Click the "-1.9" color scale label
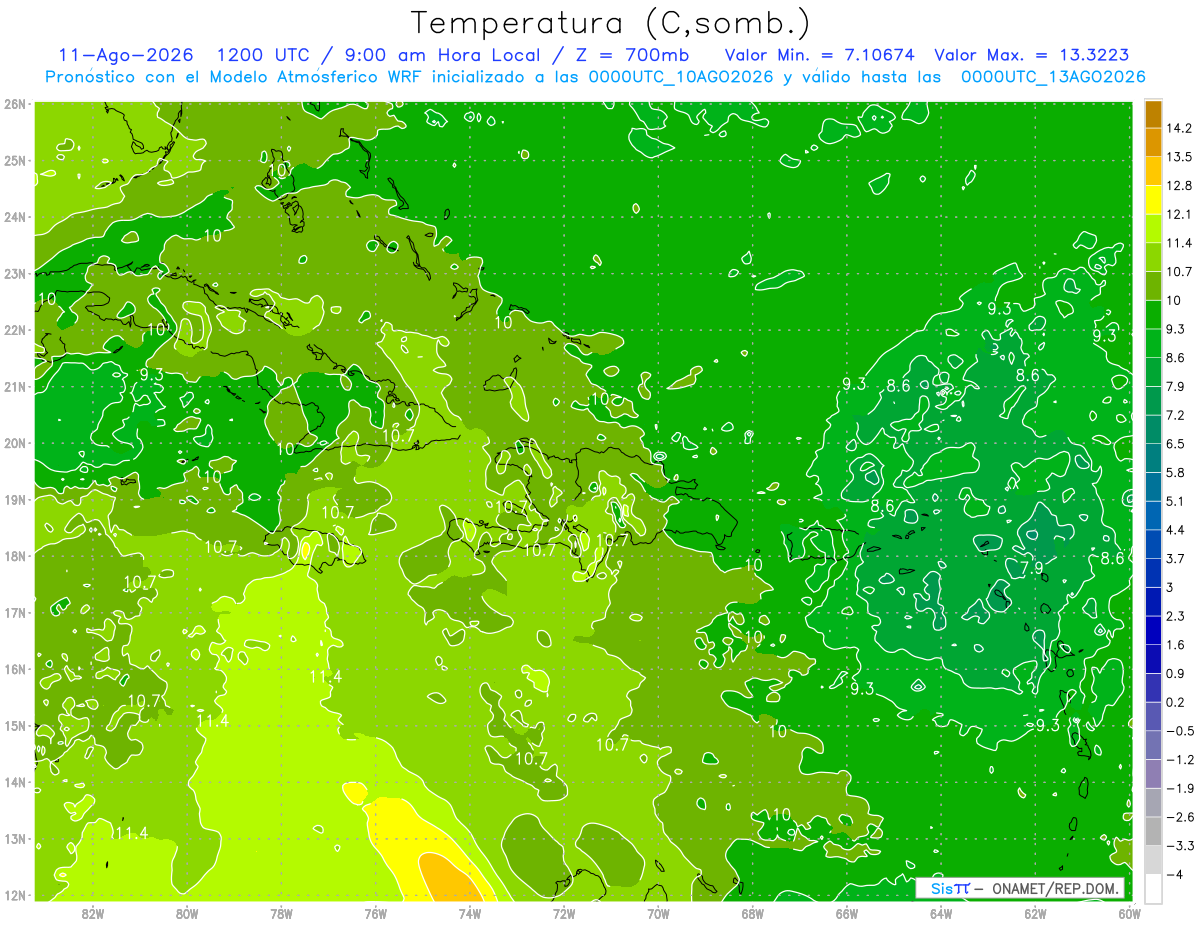 point(1179,788)
